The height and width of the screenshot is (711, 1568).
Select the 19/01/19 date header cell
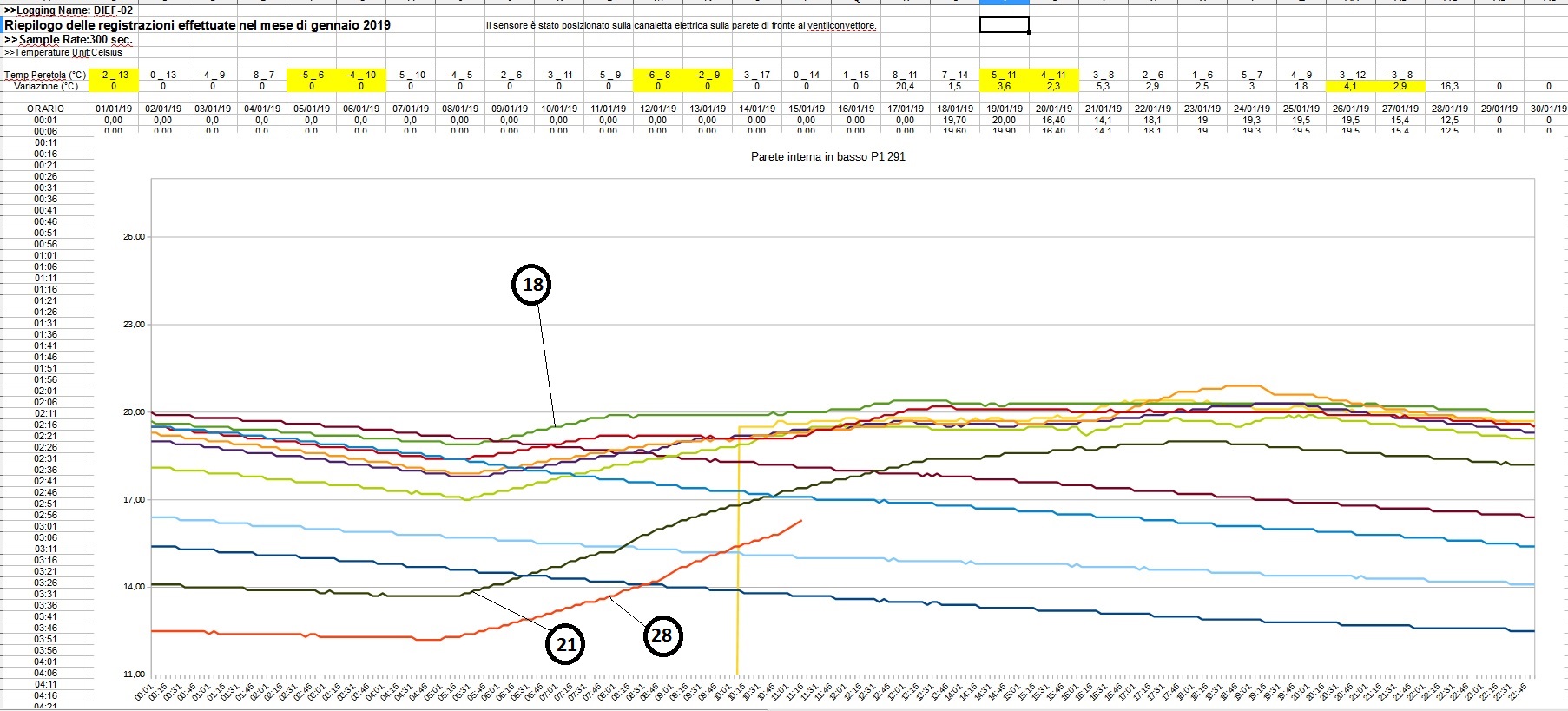pos(1004,109)
